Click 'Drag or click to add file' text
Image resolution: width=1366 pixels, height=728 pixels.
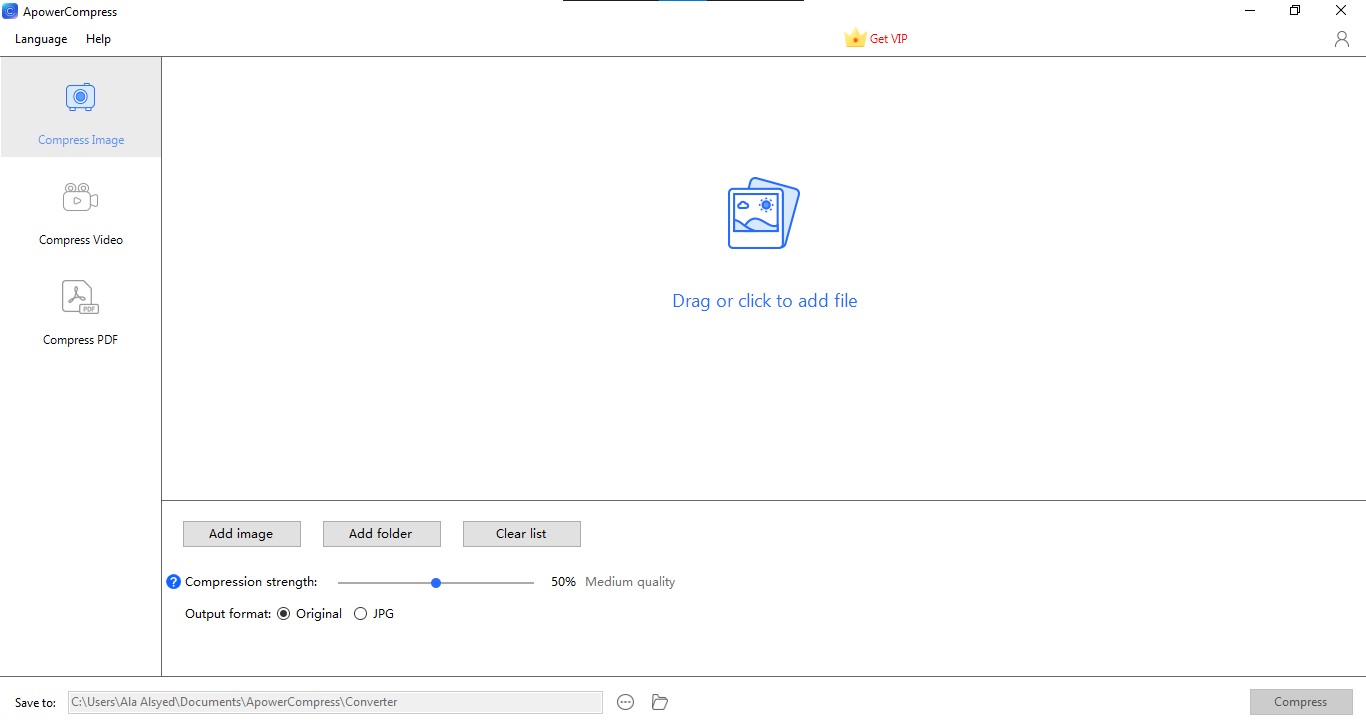[765, 301]
